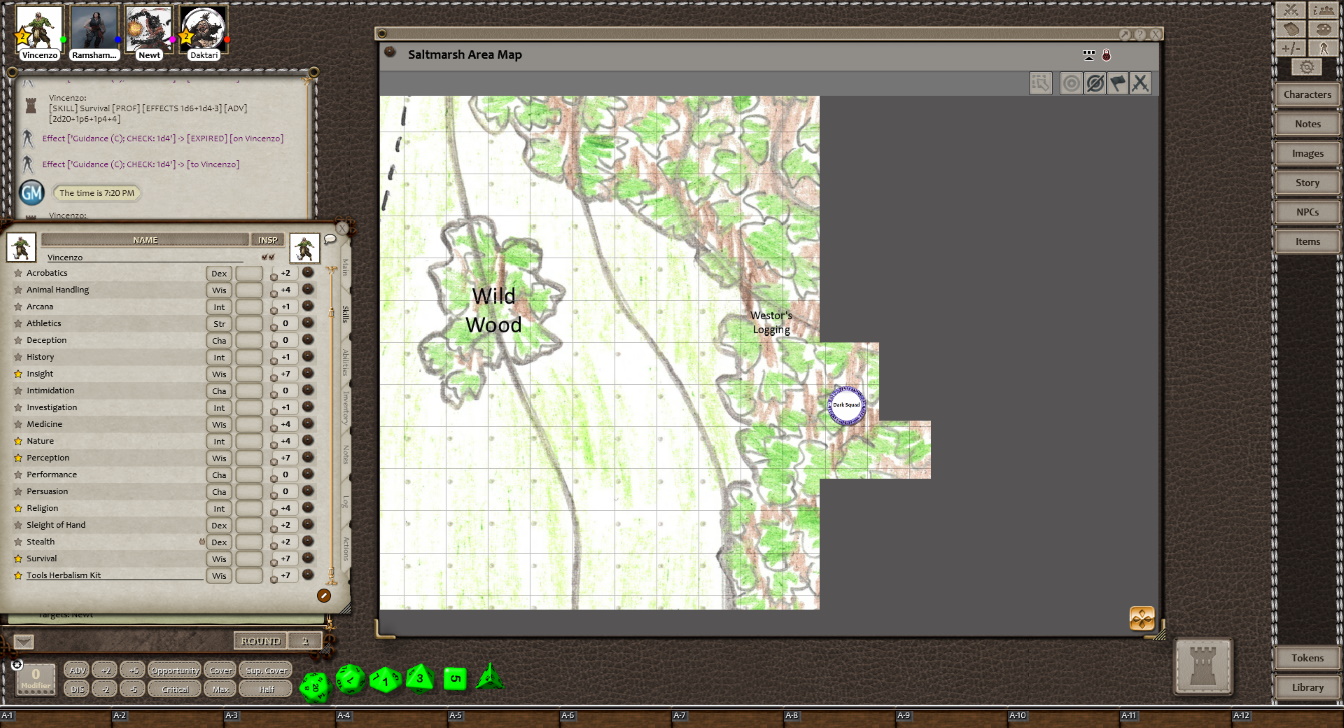Switch to the Inventory tab
This screenshot has width=1344, height=728.
point(346,408)
